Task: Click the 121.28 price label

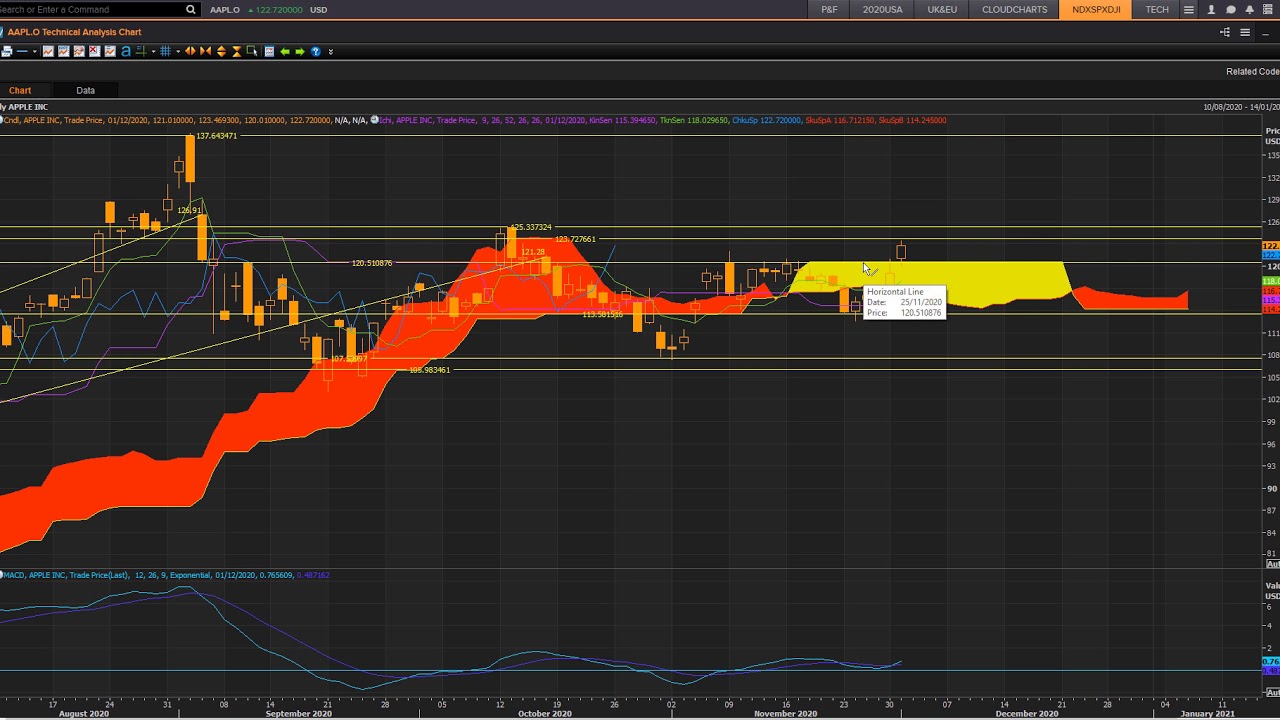Action: (x=533, y=252)
